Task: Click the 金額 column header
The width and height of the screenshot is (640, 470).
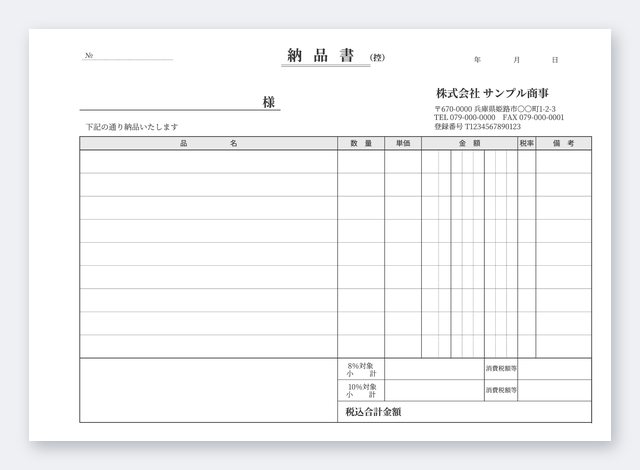Action: coord(469,143)
